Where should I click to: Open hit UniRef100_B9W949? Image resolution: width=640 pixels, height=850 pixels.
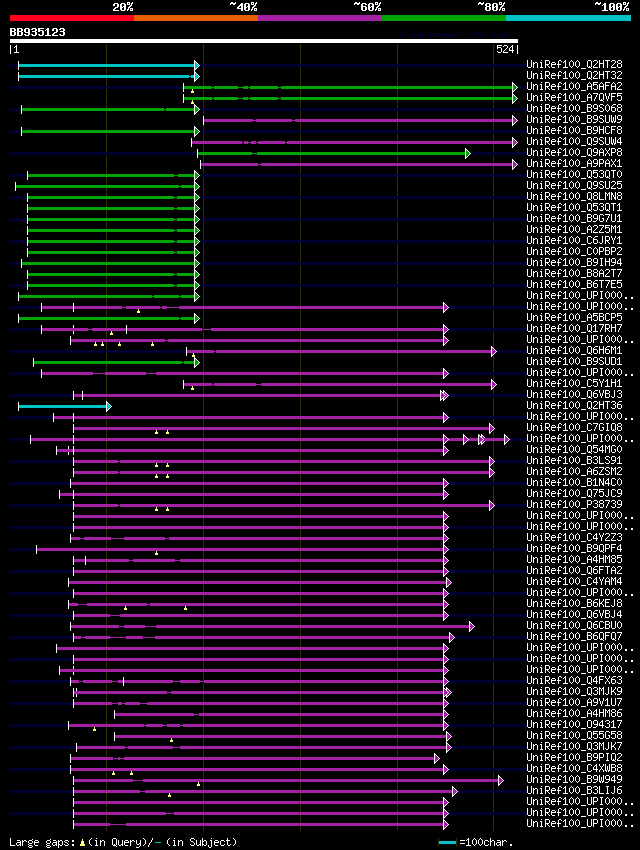pos(574,780)
